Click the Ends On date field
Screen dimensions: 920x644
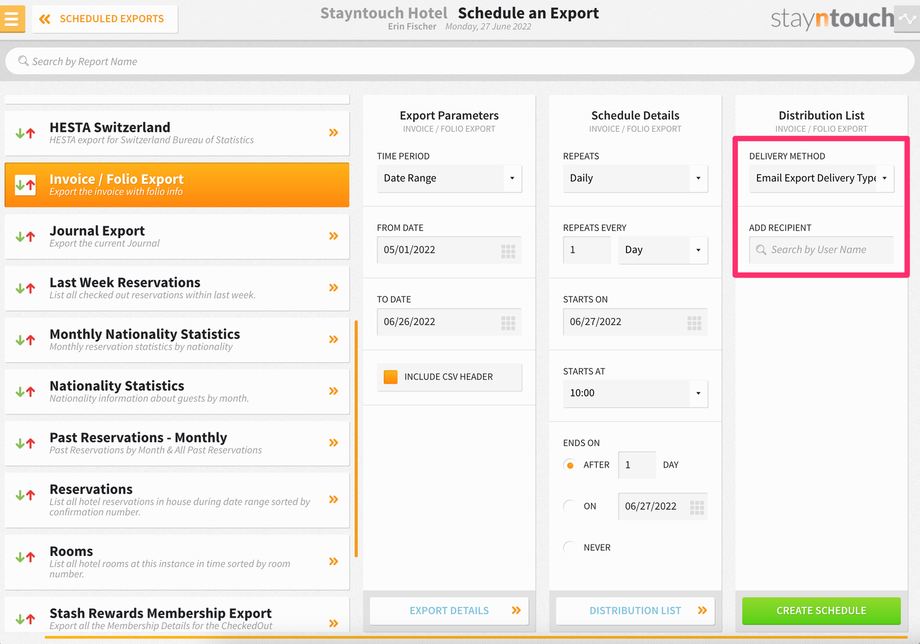click(662, 506)
